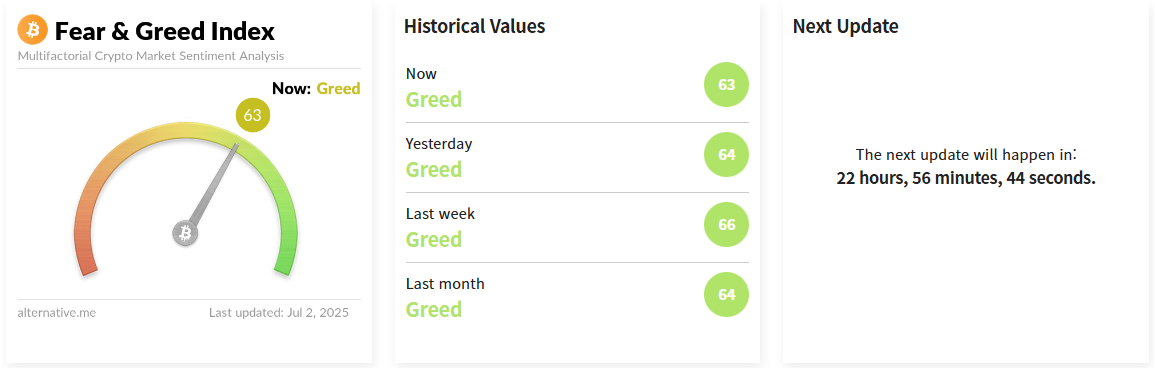Select the Historical Values heading

click(474, 26)
